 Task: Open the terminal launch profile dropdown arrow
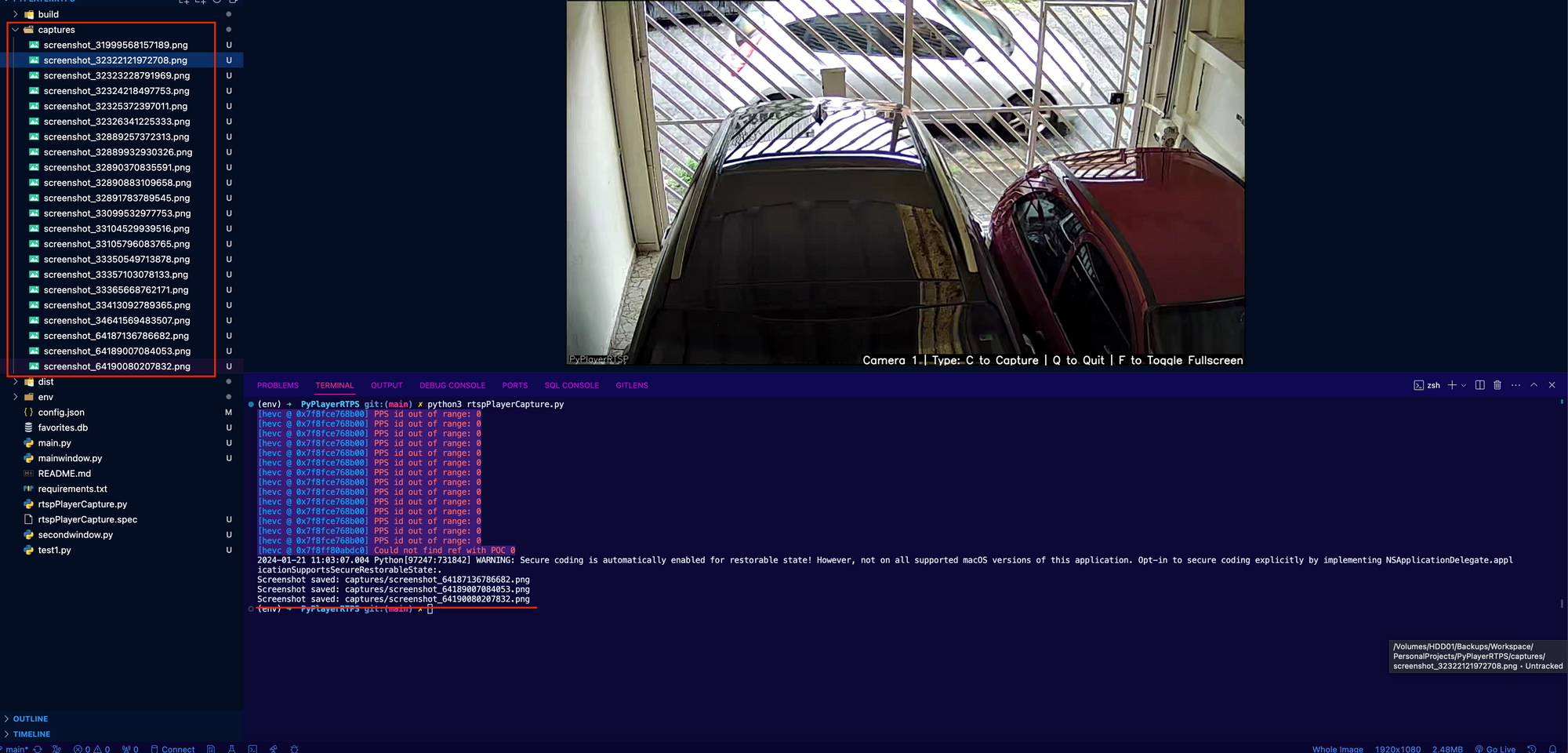[1464, 385]
